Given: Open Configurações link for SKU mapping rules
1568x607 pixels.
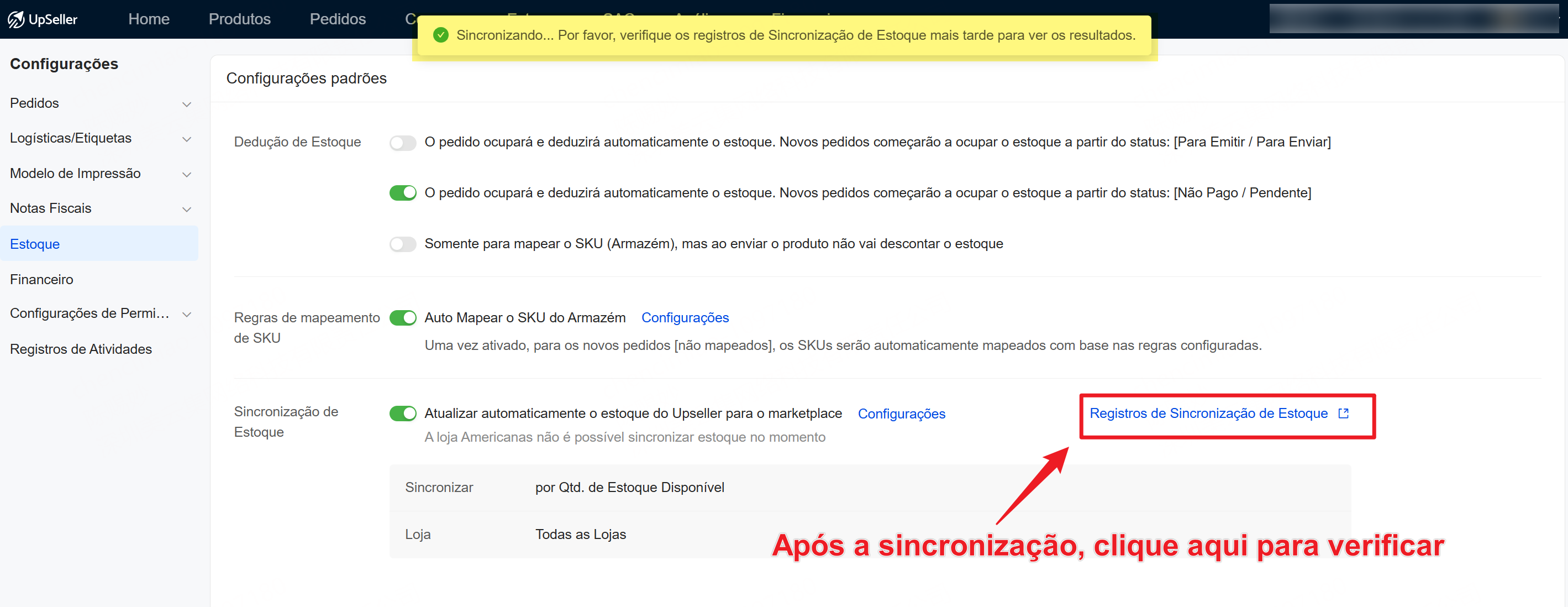Looking at the screenshot, I should pos(685,318).
